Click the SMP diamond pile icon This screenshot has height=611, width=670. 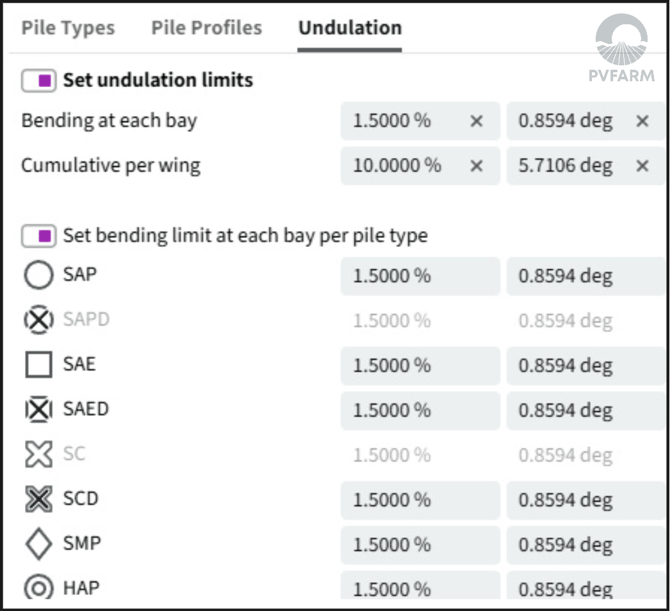point(38,544)
